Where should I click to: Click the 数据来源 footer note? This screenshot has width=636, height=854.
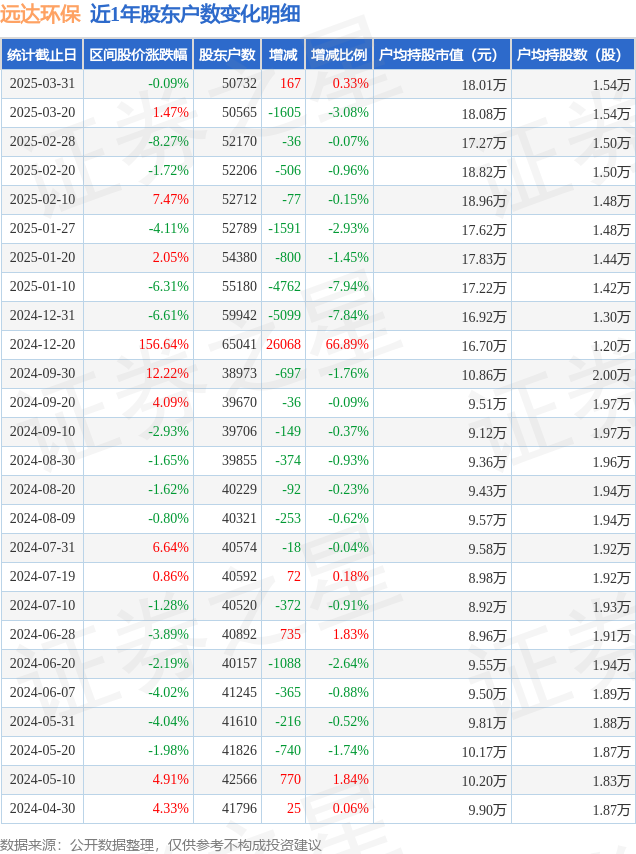tap(161, 844)
